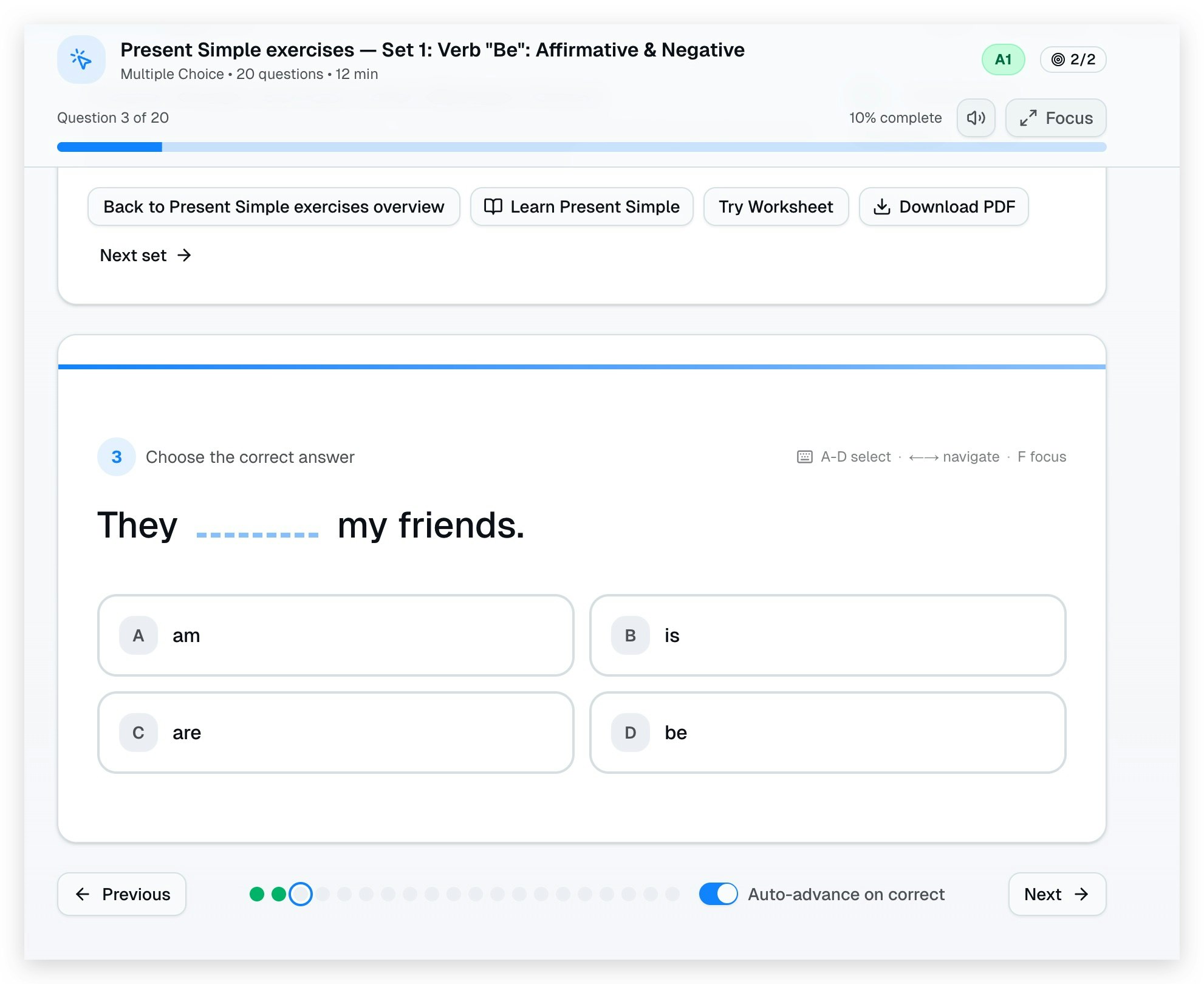
Task: Go to the Previous question
Action: coord(121,894)
